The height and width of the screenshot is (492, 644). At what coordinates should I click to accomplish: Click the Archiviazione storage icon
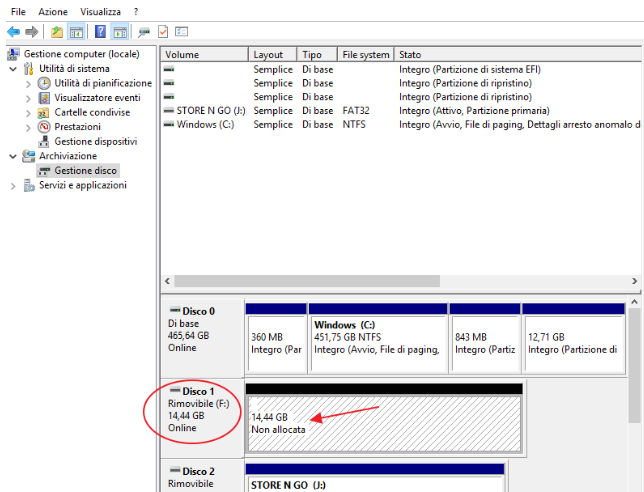pos(28,156)
